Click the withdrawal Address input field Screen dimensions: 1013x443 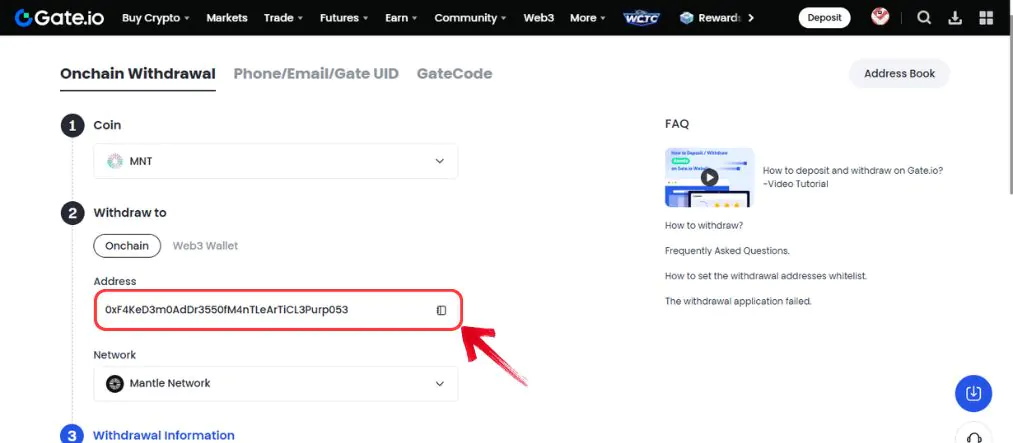(x=278, y=310)
